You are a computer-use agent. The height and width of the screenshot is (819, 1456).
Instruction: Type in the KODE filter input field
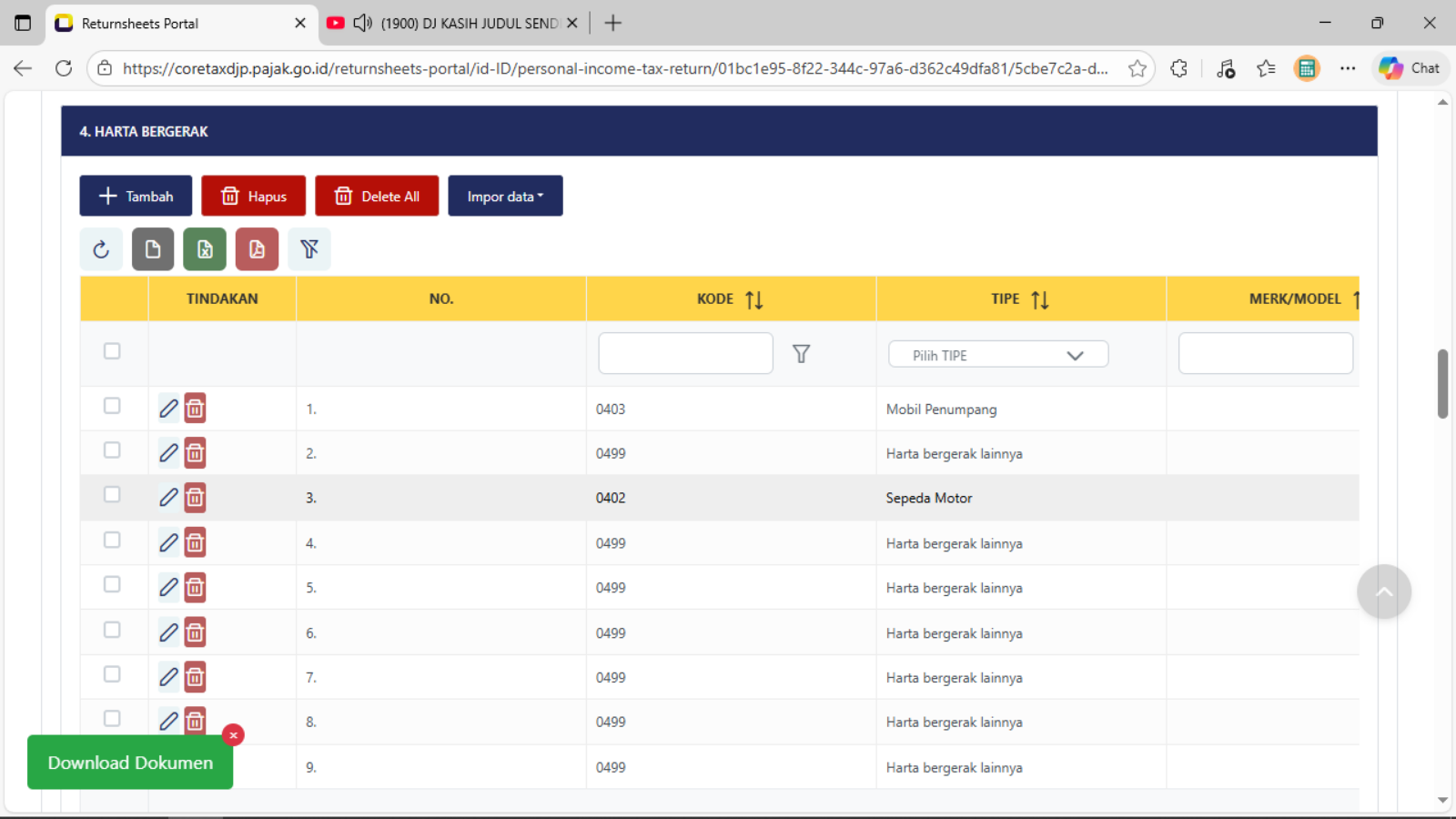pyautogui.click(x=685, y=353)
